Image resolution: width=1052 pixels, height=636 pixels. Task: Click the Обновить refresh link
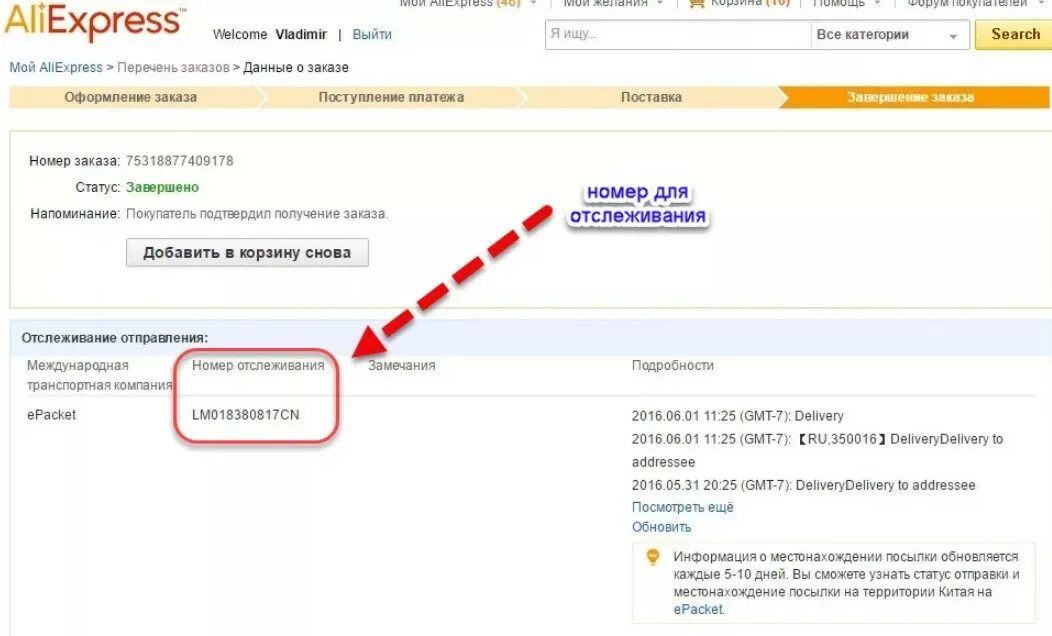point(662,527)
